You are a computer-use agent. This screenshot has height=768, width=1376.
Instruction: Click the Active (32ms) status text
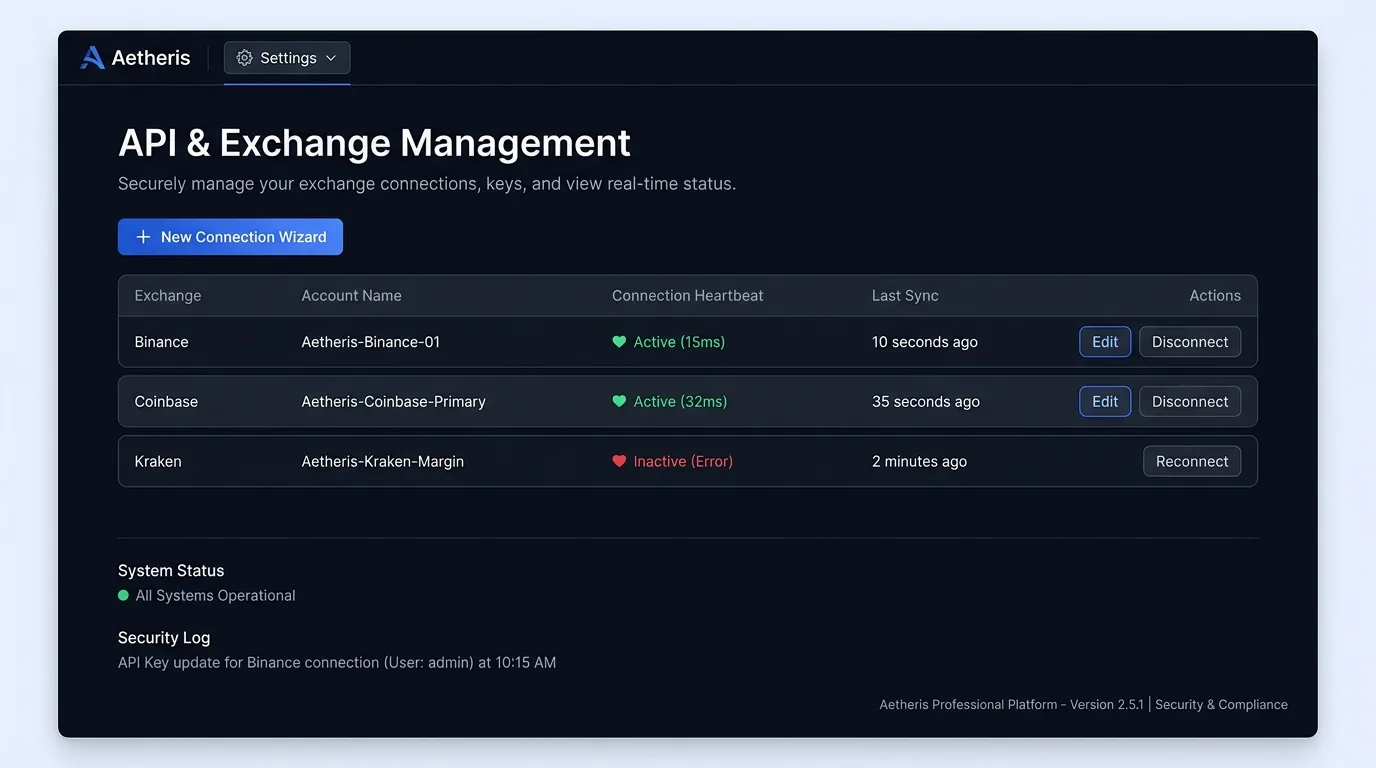pos(681,402)
